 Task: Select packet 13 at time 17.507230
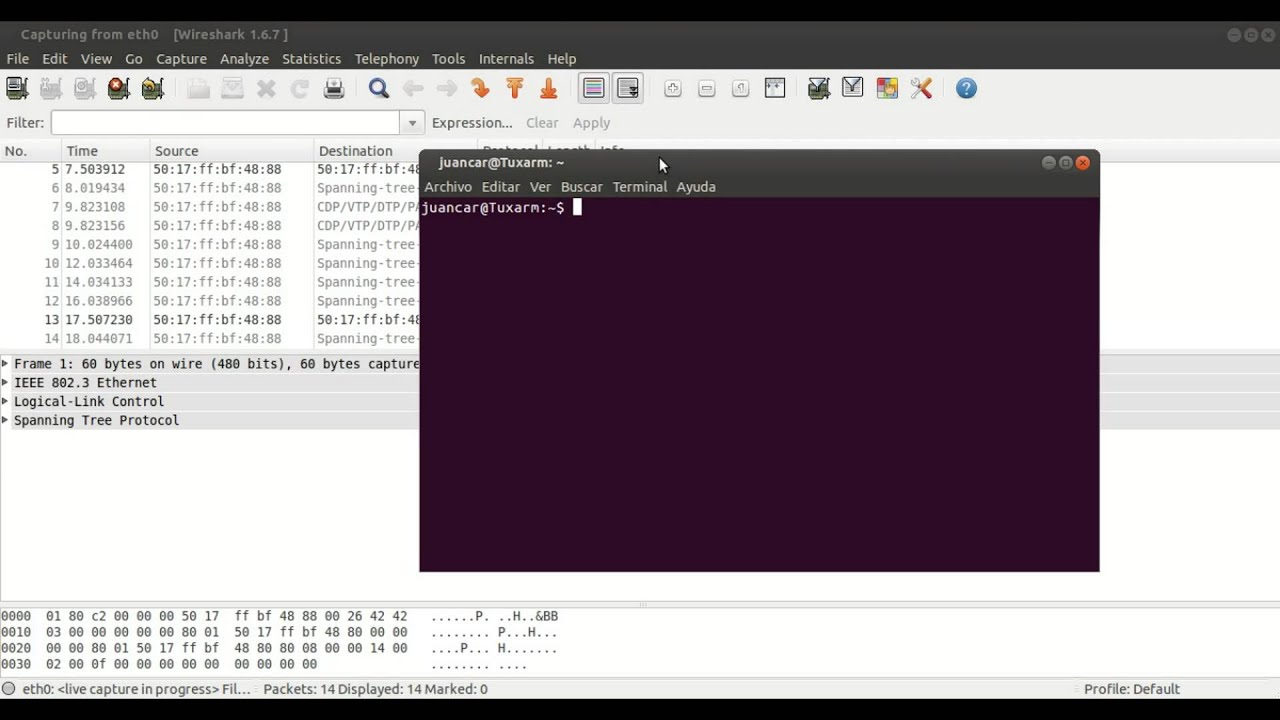[210, 320]
